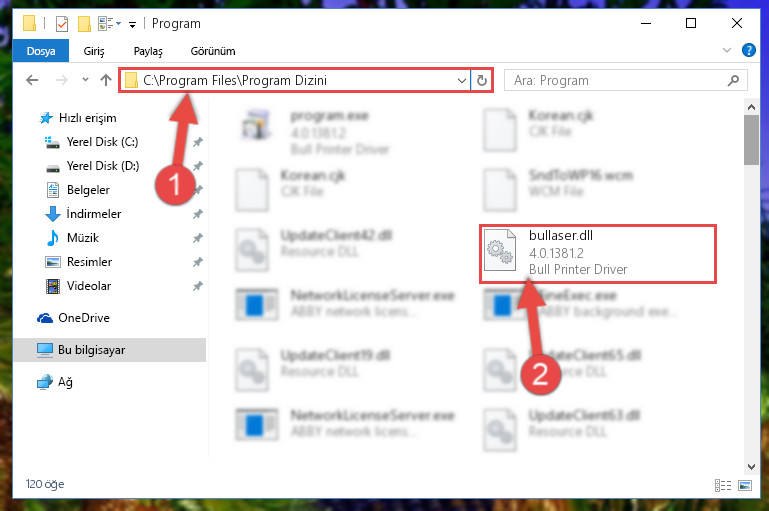Open the Dosya tab
Screen dimensions: 769x511
tap(41, 51)
